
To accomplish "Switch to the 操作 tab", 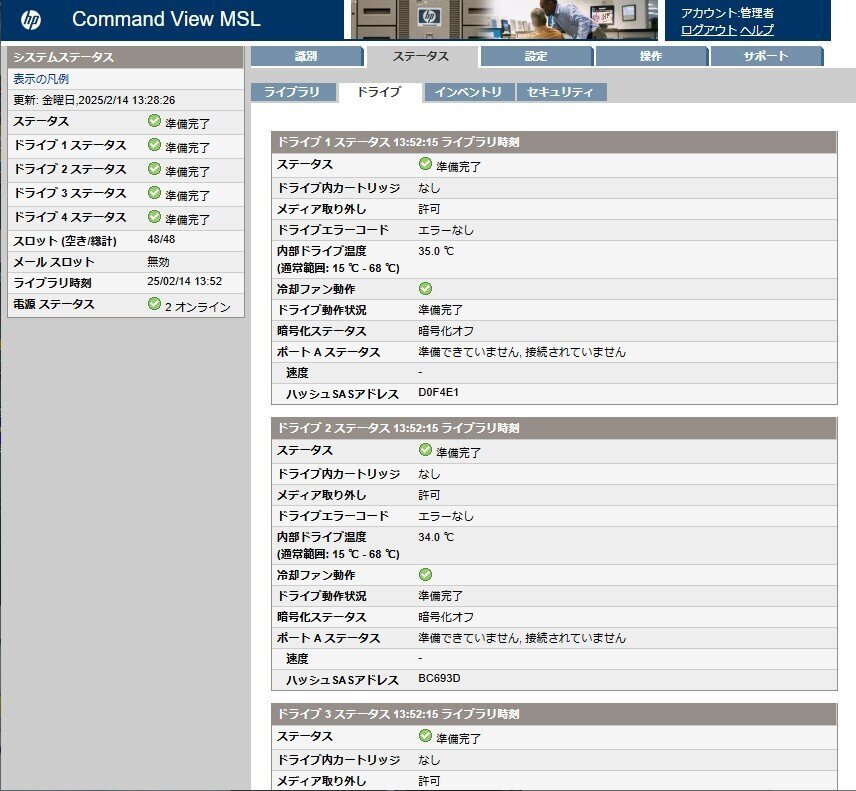I will tap(651, 56).
